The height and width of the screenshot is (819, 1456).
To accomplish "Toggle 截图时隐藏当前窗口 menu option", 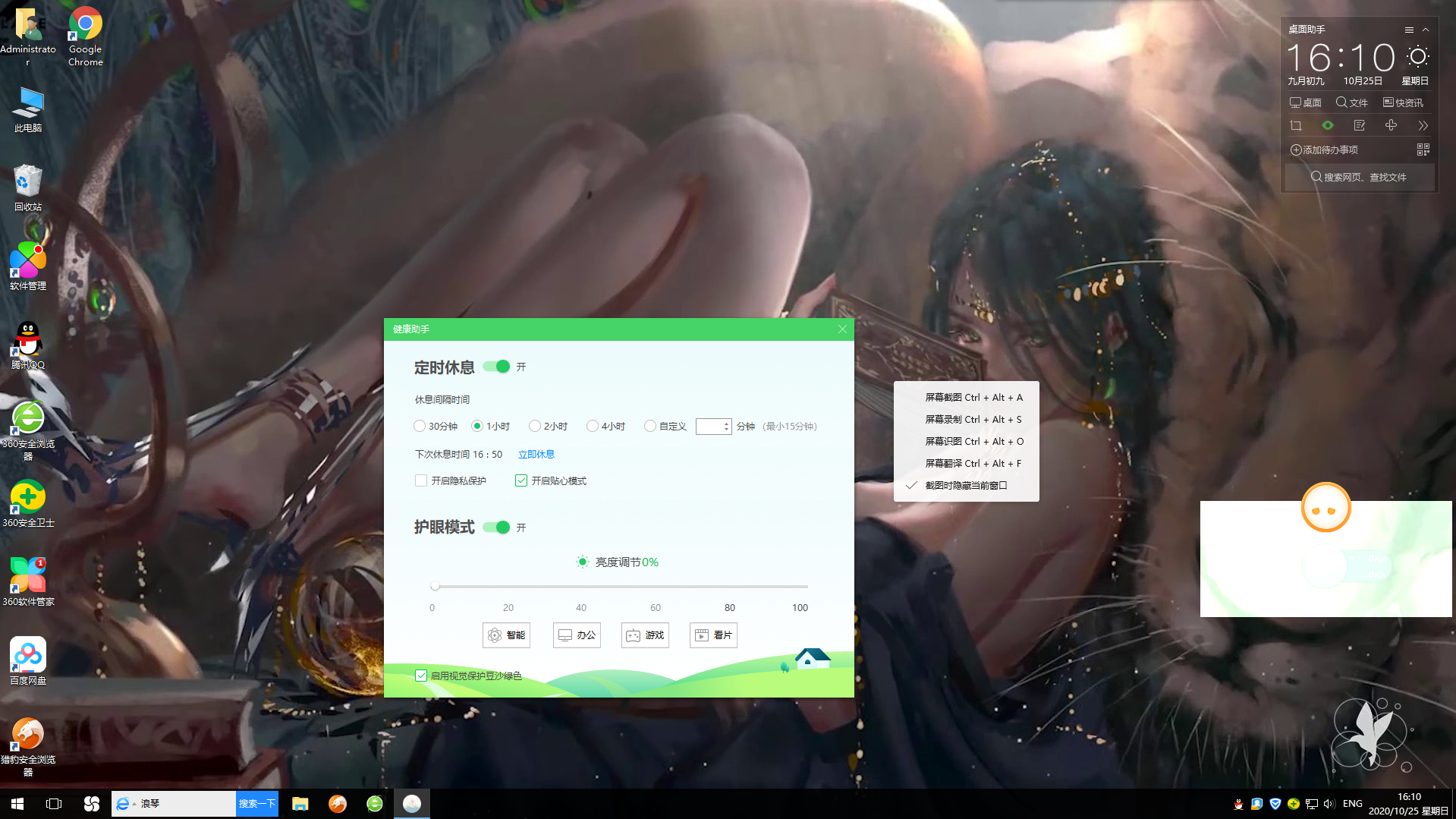I will (967, 486).
